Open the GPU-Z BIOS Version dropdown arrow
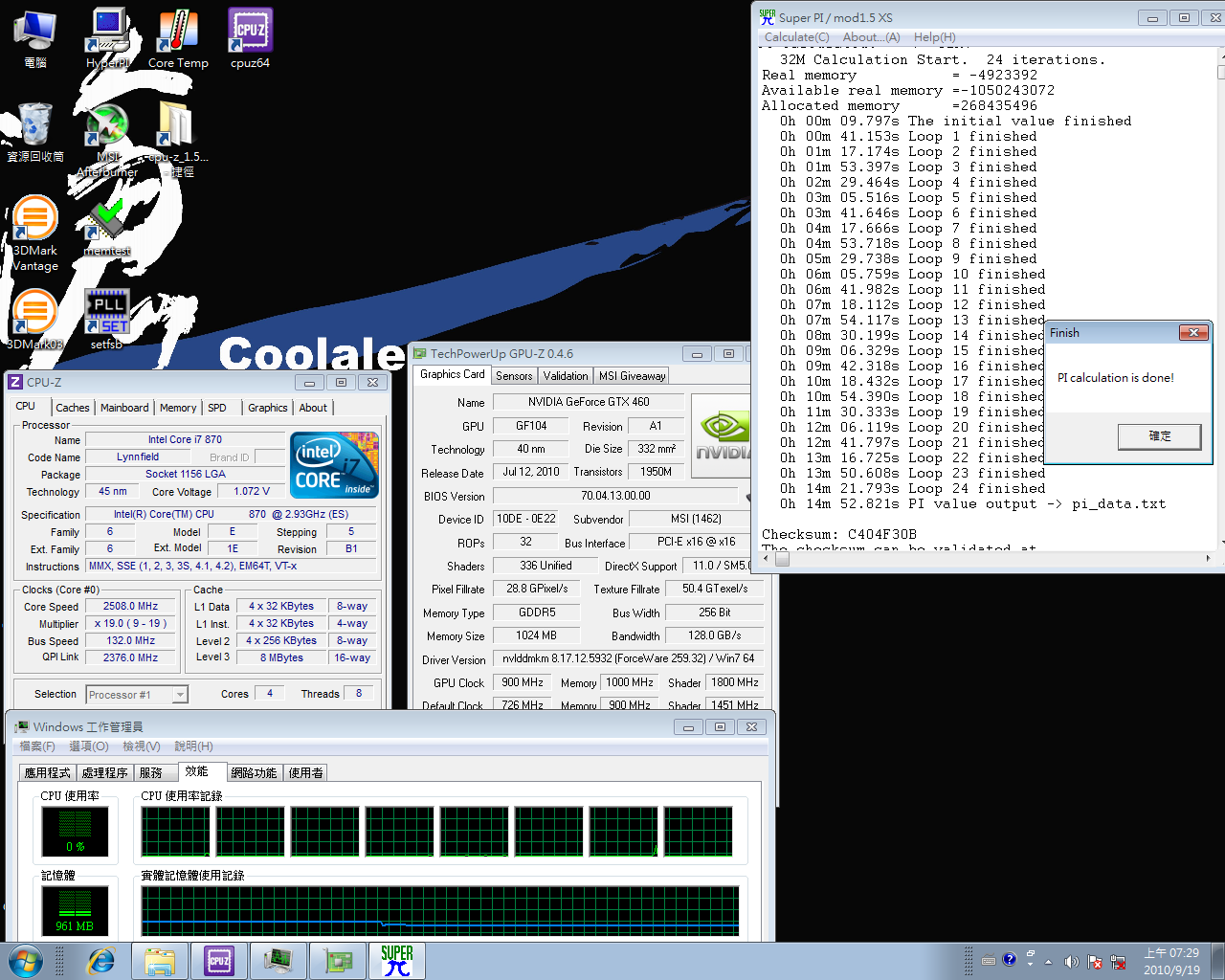This screenshot has height=980, width=1225. click(x=746, y=497)
